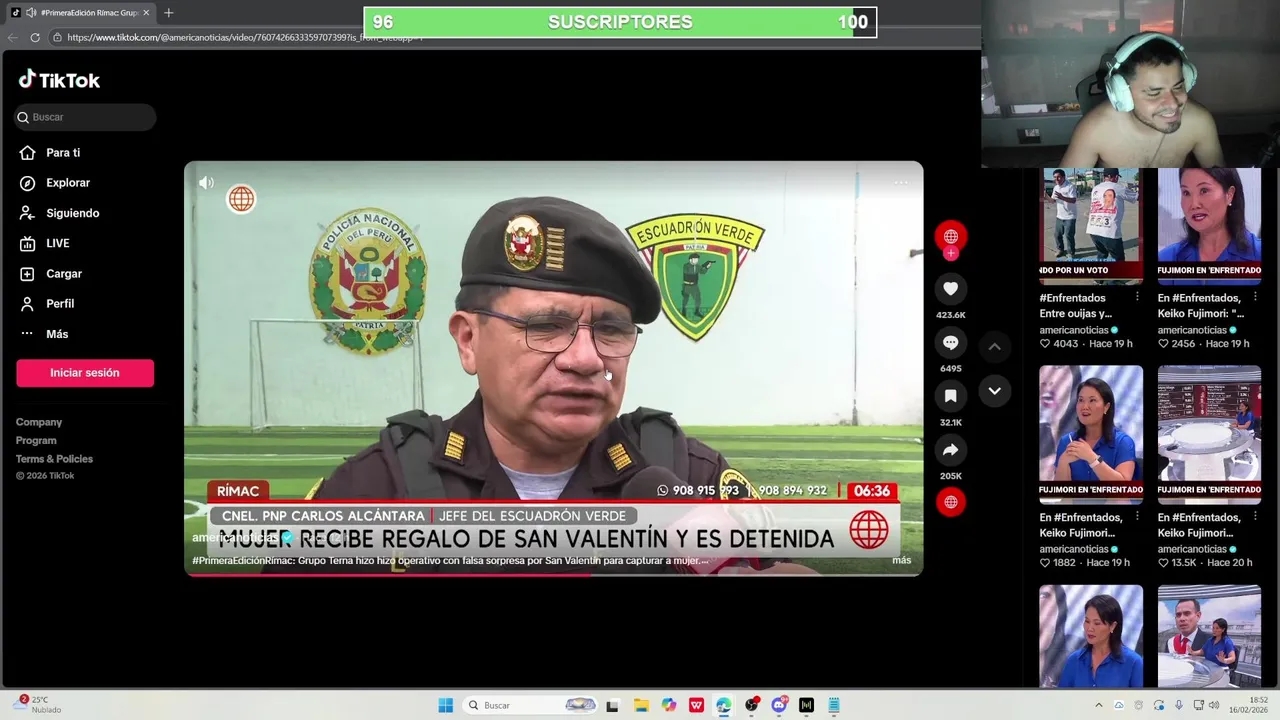This screenshot has width=1280, height=720.
Task: Close the #PrimeraEdición Rímac tab
Action: 146,13
